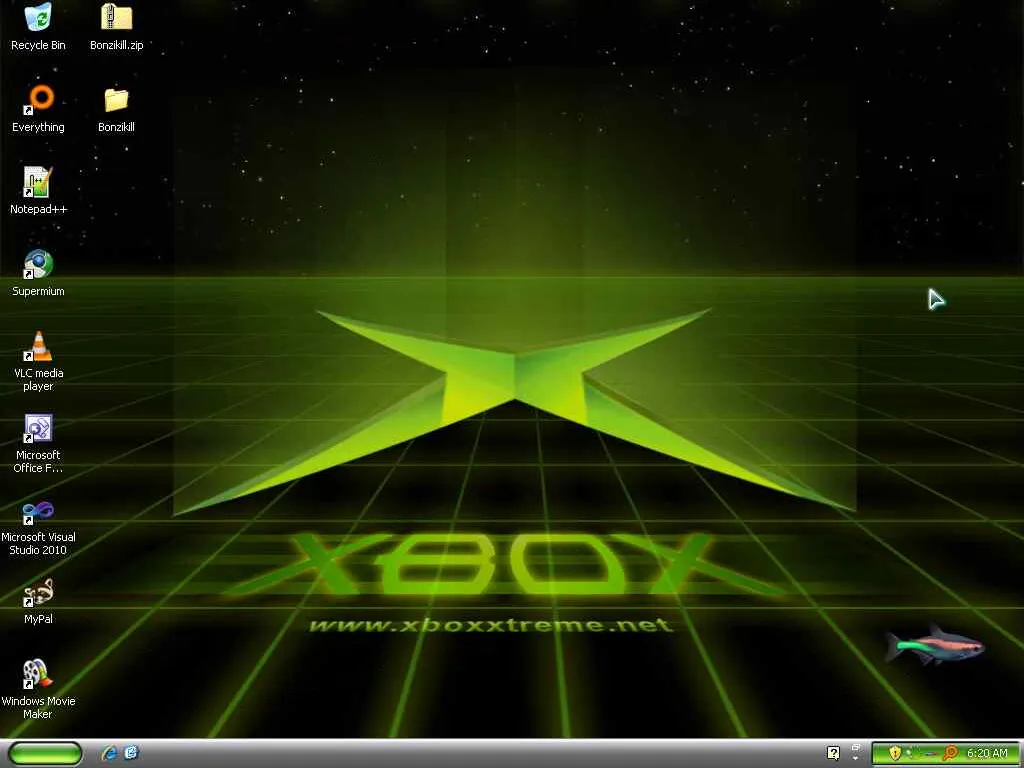Select the Bonzikill.zip archive icon
The width and height of the screenshot is (1024, 768).
click(116, 26)
